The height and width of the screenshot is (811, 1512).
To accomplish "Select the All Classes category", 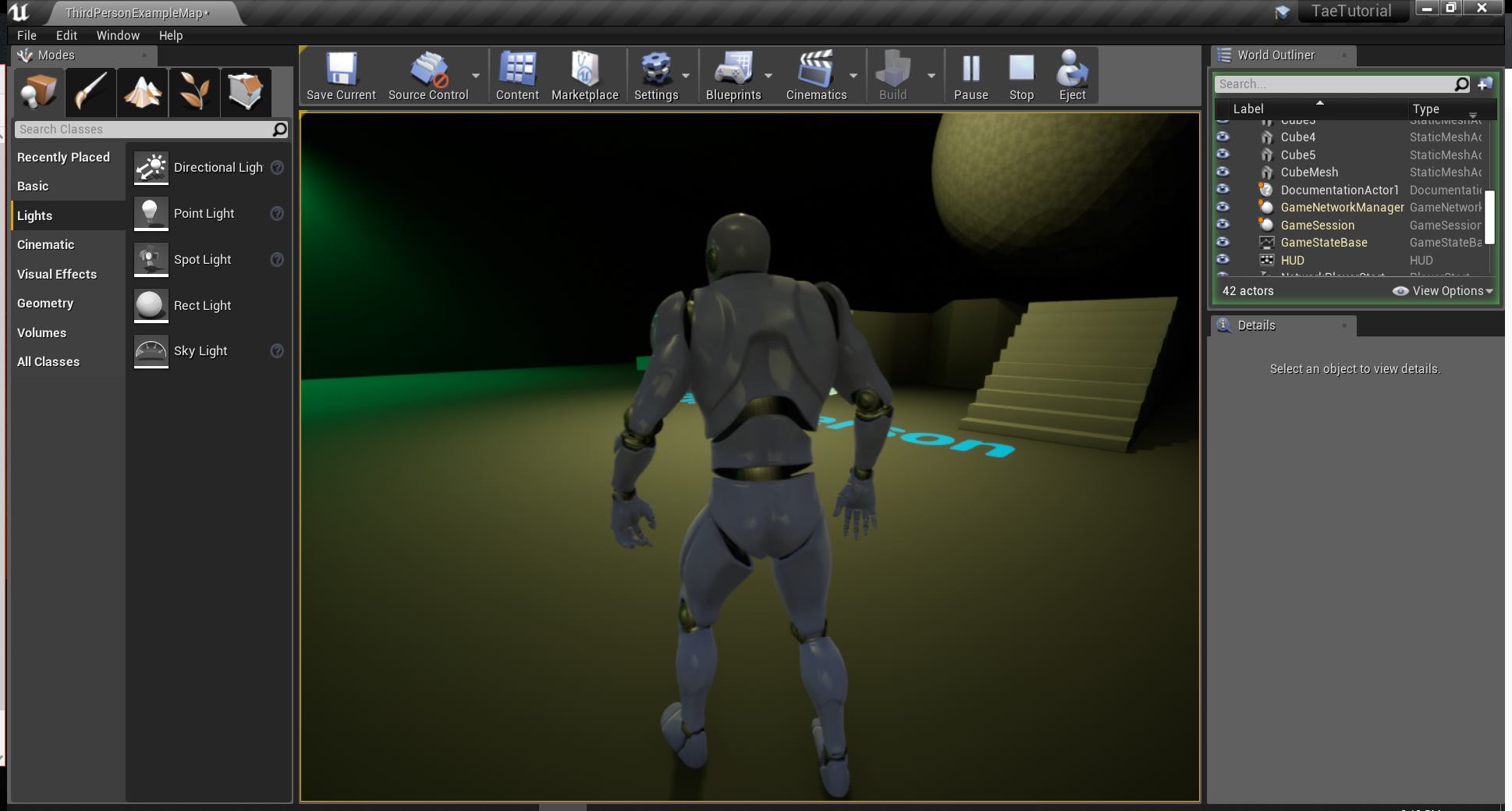I will tap(68, 362).
